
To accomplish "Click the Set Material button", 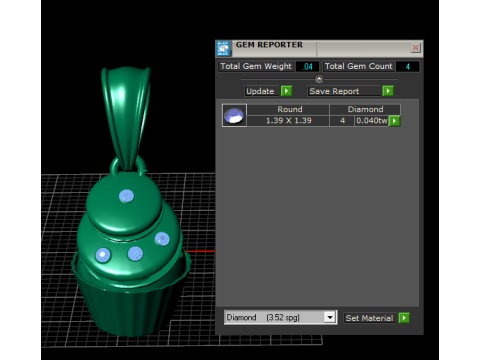I will (x=369, y=318).
